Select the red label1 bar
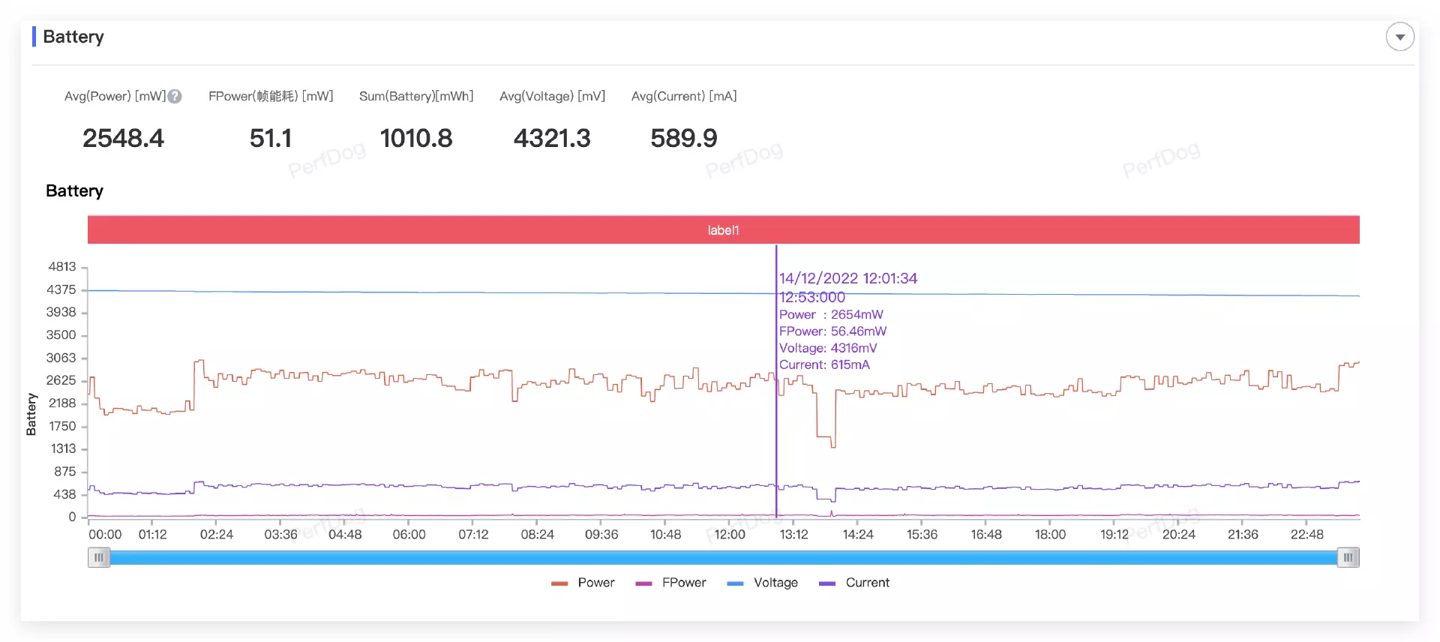Image resolution: width=1440 pixels, height=642 pixels. click(x=723, y=230)
